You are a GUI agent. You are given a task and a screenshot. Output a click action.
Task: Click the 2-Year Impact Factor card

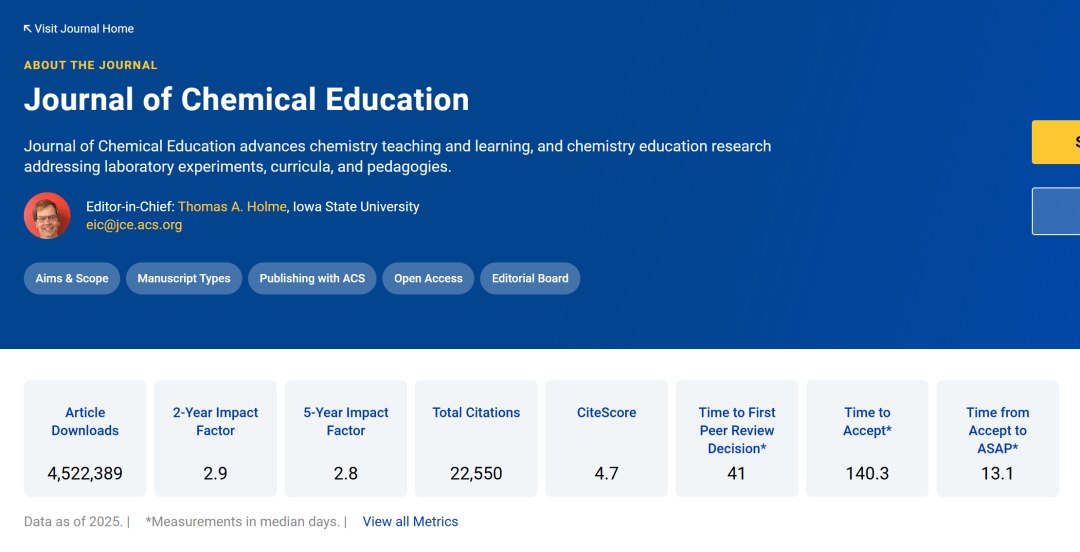(x=215, y=438)
